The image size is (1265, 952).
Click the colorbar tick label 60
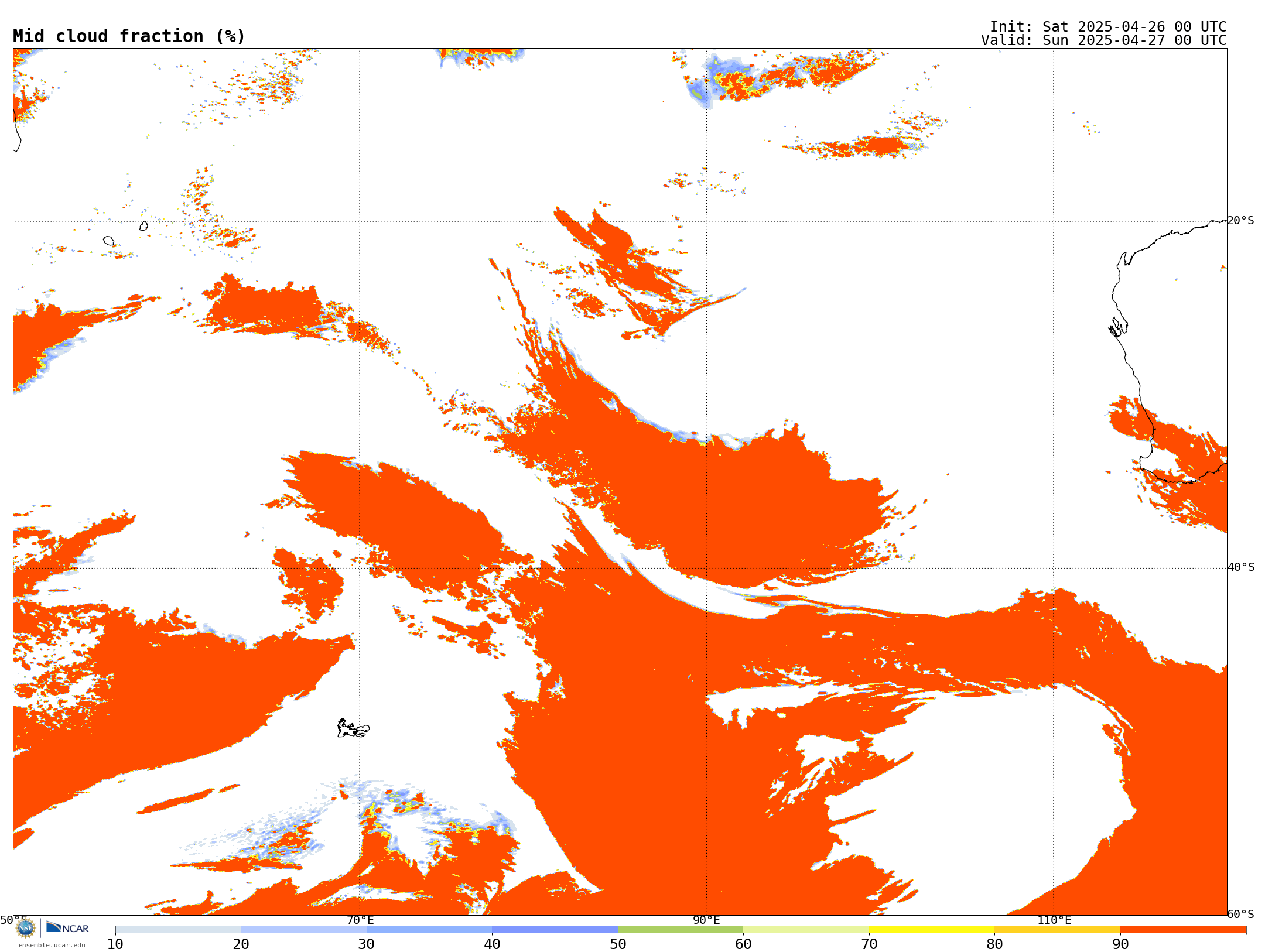click(744, 944)
